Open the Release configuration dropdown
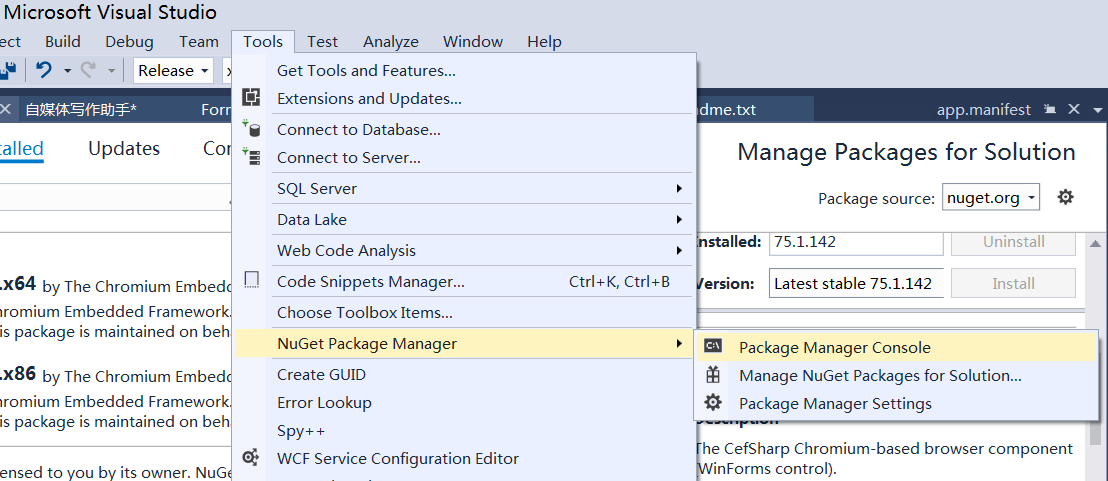Screen dimensions: 1108x481 tap(174, 70)
